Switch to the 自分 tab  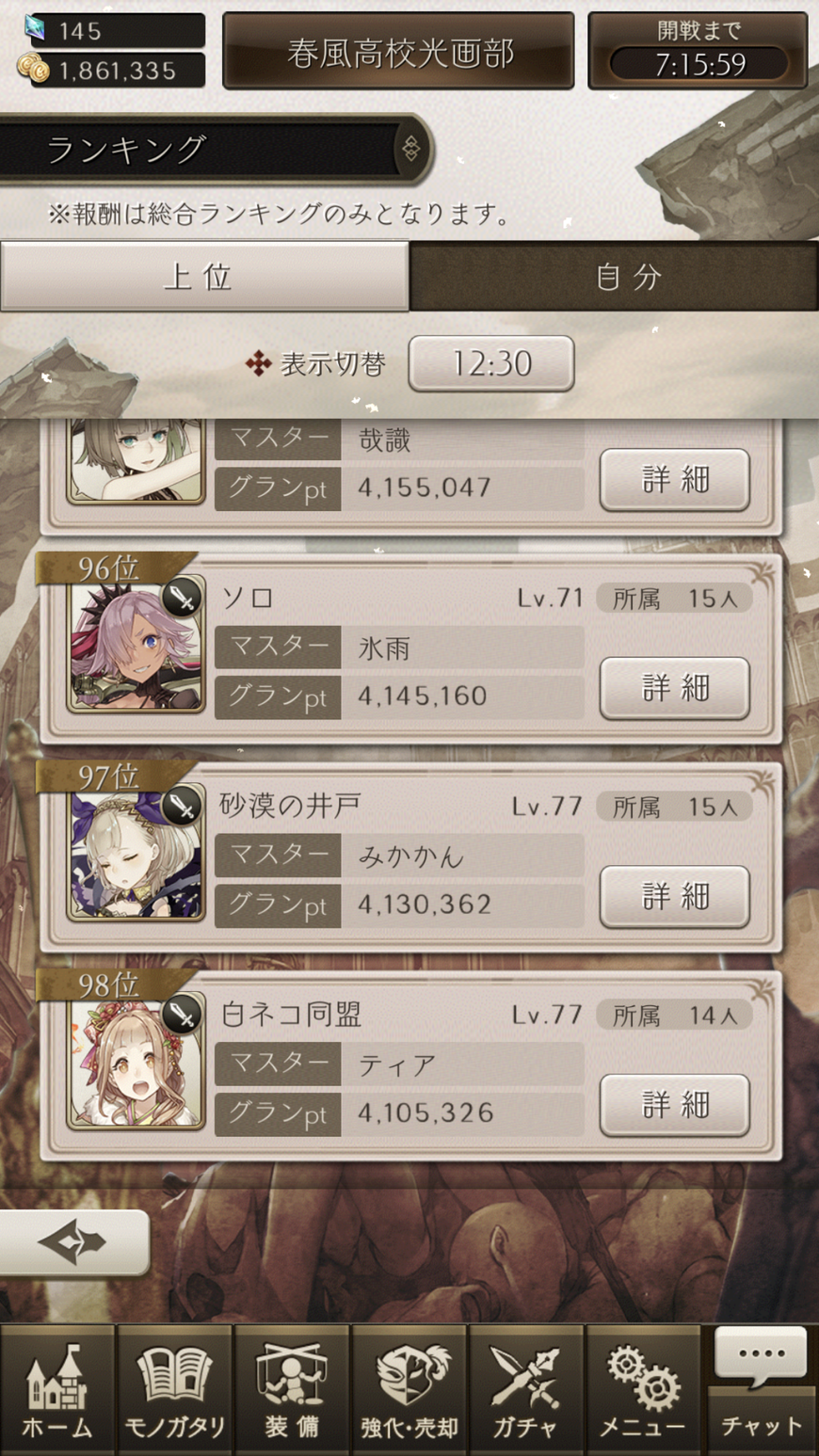[x=614, y=276]
